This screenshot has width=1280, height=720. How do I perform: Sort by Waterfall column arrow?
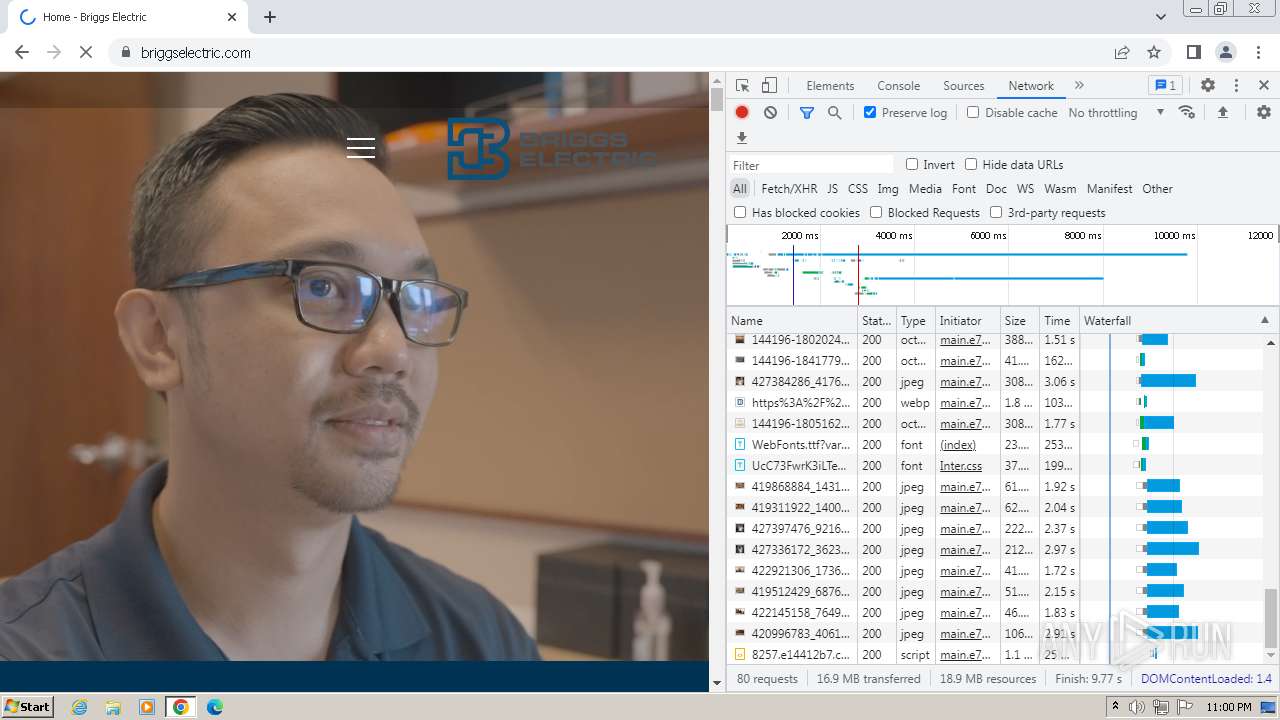pyautogui.click(x=1265, y=321)
